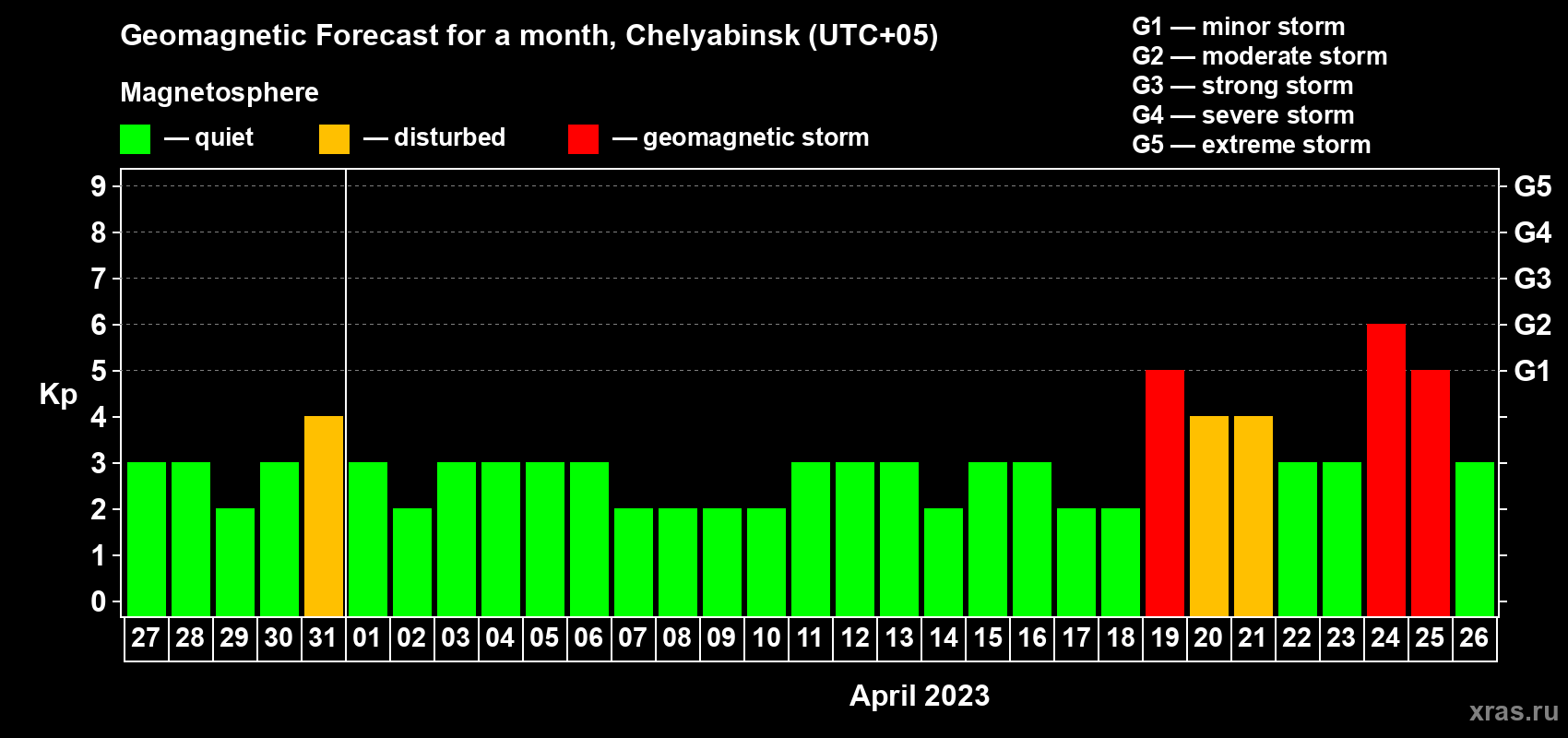The image size is (1568, 738).
Task: Click the red geomagnetic storm legend swatch
Action: click(x=583, y=139)
